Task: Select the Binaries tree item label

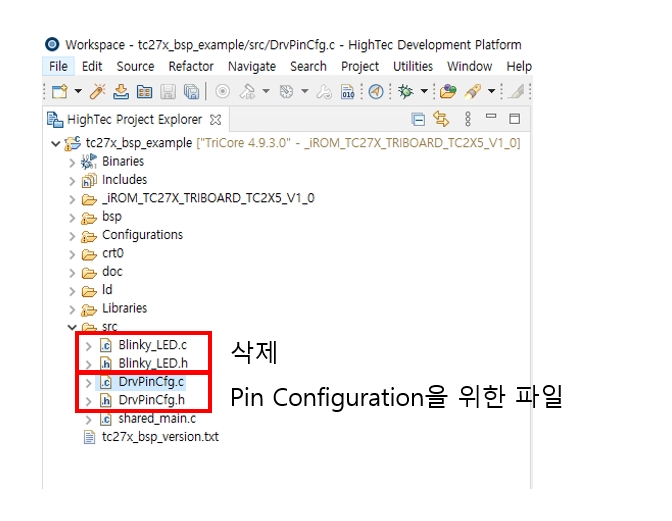Action: coord(123,162)
